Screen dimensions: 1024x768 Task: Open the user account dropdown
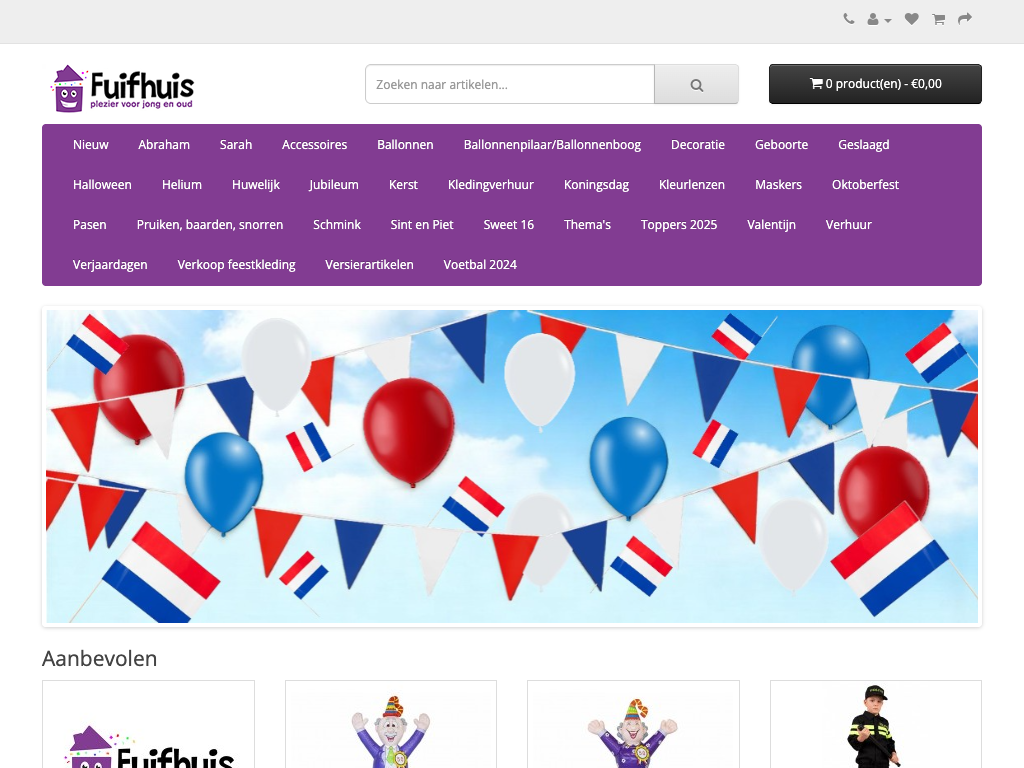[x=879, y=20]
